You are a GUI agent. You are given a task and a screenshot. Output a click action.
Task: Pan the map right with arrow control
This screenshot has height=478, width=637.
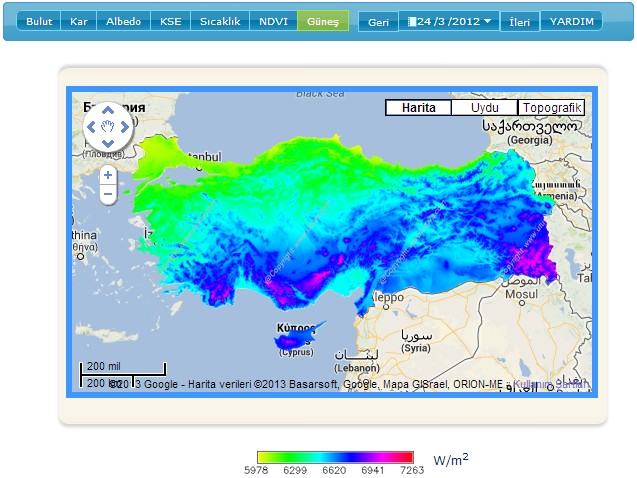[125, 127]
